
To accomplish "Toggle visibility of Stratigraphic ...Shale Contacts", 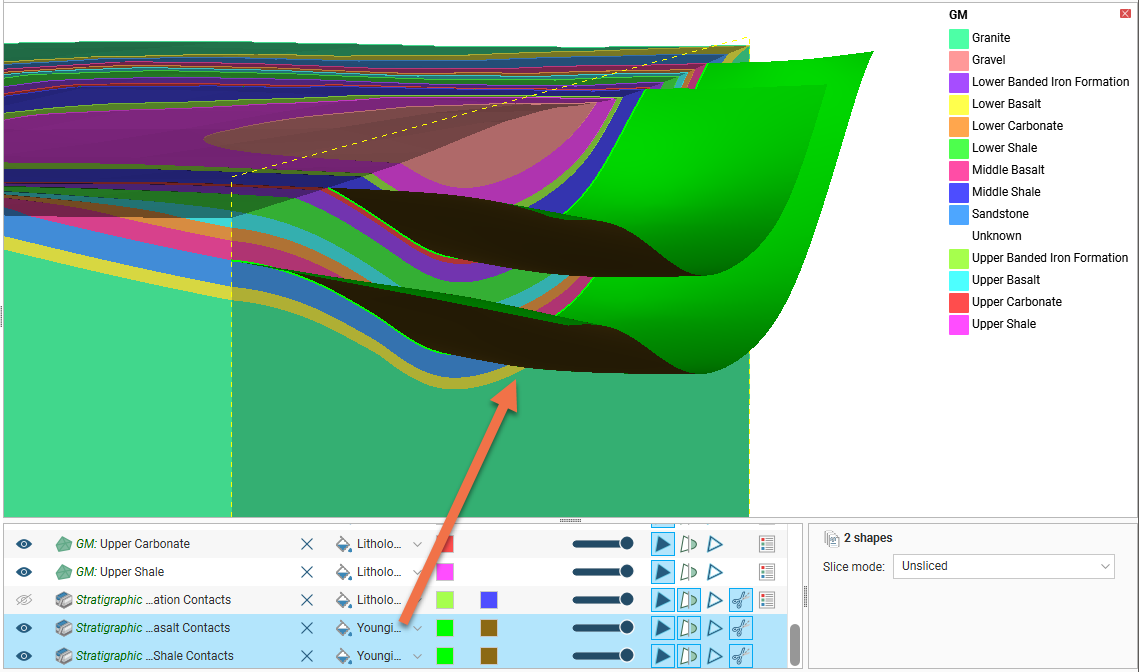I will 24,656.
